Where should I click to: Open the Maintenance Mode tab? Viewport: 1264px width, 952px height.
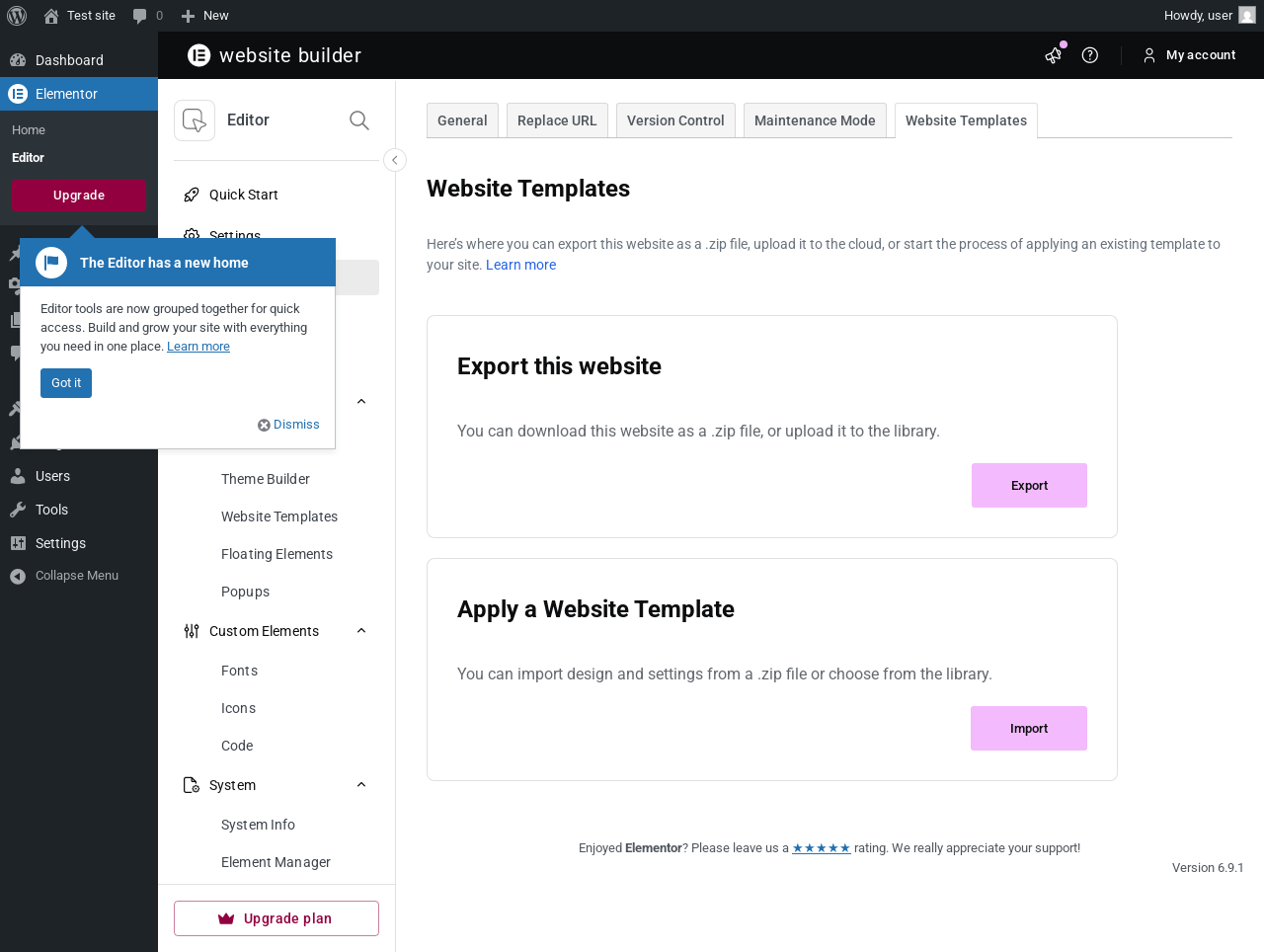[x=815, y=120]
